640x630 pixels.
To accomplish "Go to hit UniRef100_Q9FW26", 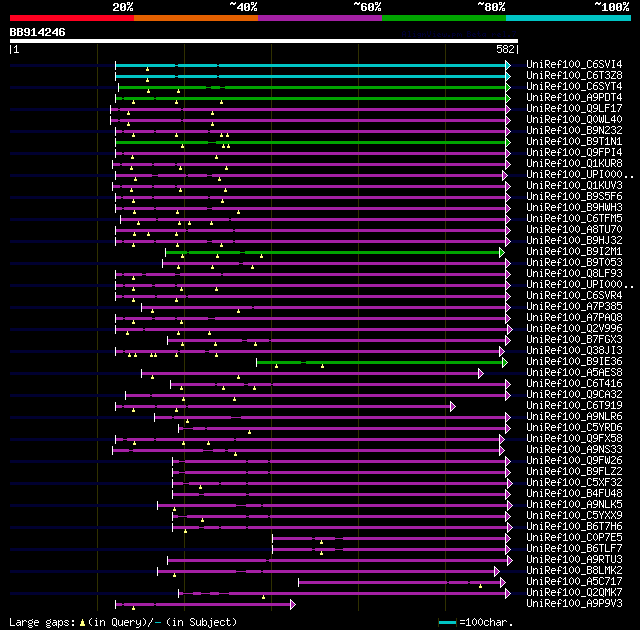I will tap(574, 461).
